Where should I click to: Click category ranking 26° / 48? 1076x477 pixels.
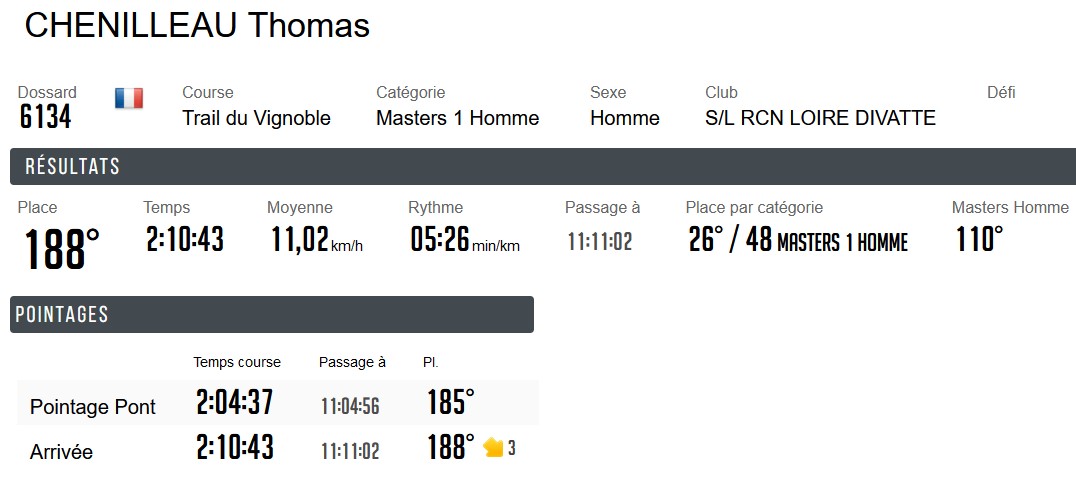(730, 240)
